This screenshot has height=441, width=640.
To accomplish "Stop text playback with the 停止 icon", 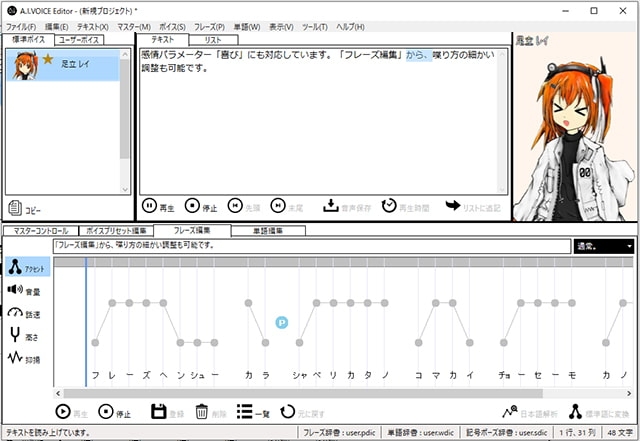I will tap(192, 205).
